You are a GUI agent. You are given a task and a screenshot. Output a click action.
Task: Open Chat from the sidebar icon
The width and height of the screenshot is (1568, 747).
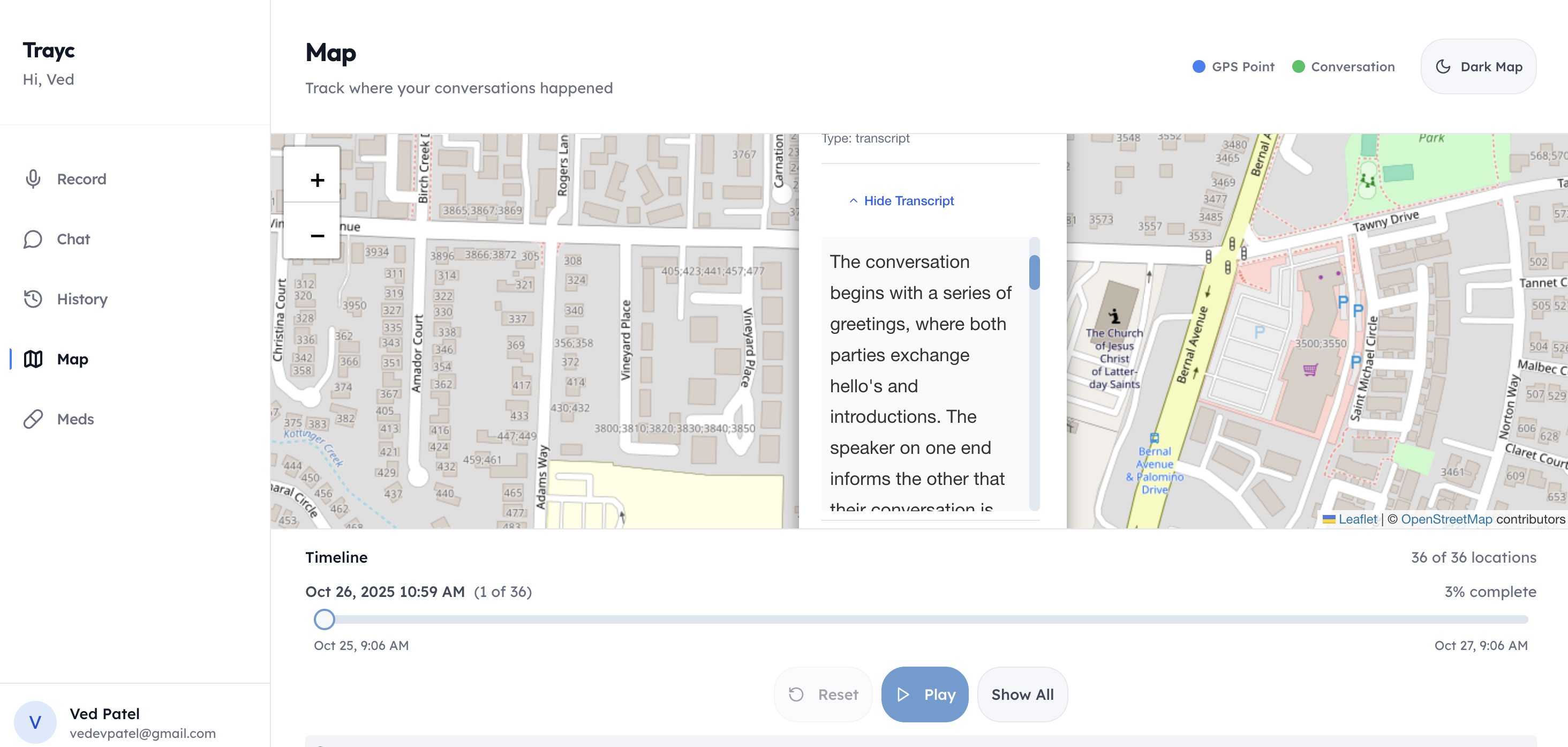(33, 239)
